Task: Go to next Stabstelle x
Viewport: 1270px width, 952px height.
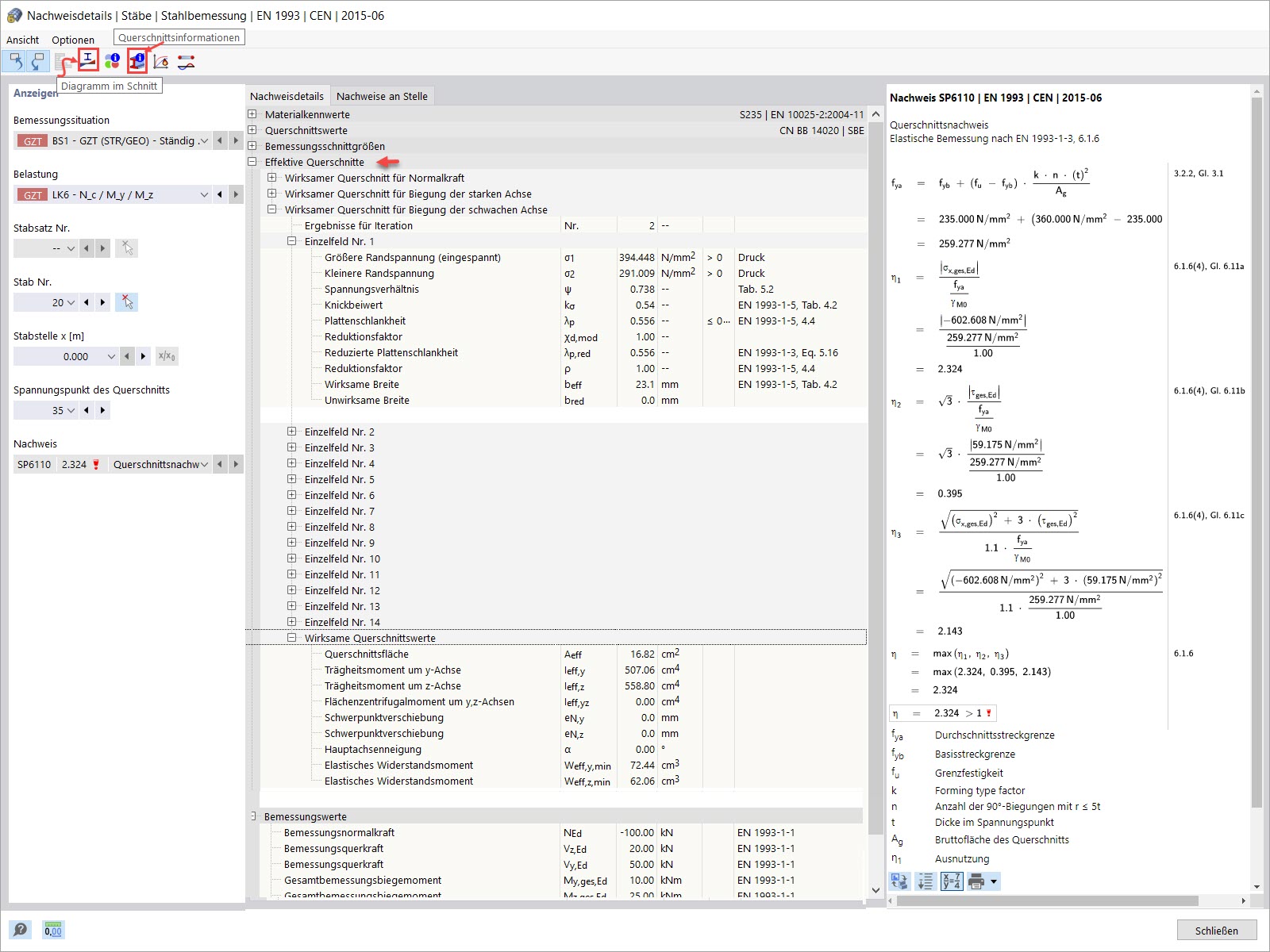Action: click(143, 356)
